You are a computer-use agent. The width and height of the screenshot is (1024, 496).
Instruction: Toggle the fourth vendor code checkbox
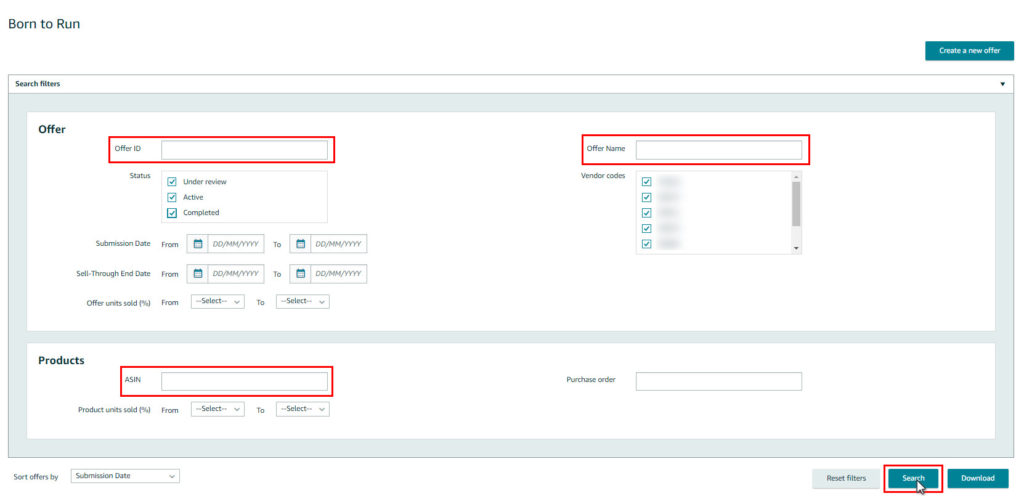[647, 228]
